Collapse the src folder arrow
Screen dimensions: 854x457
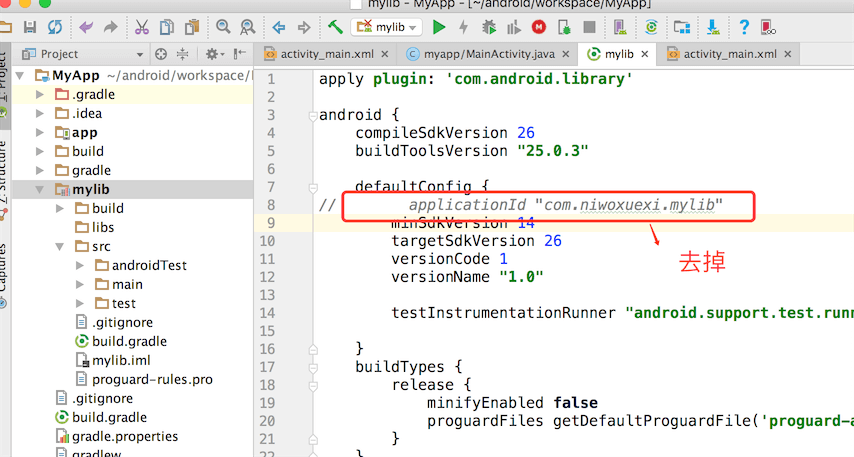[x=60, y=247]
